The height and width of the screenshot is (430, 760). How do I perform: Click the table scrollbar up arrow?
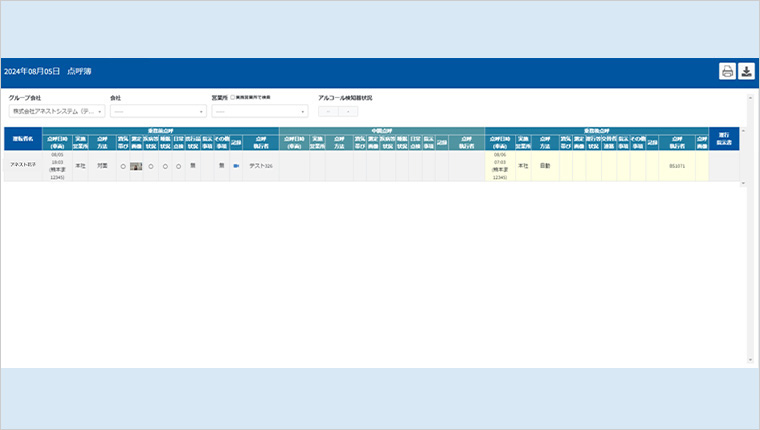click(743, 130)
